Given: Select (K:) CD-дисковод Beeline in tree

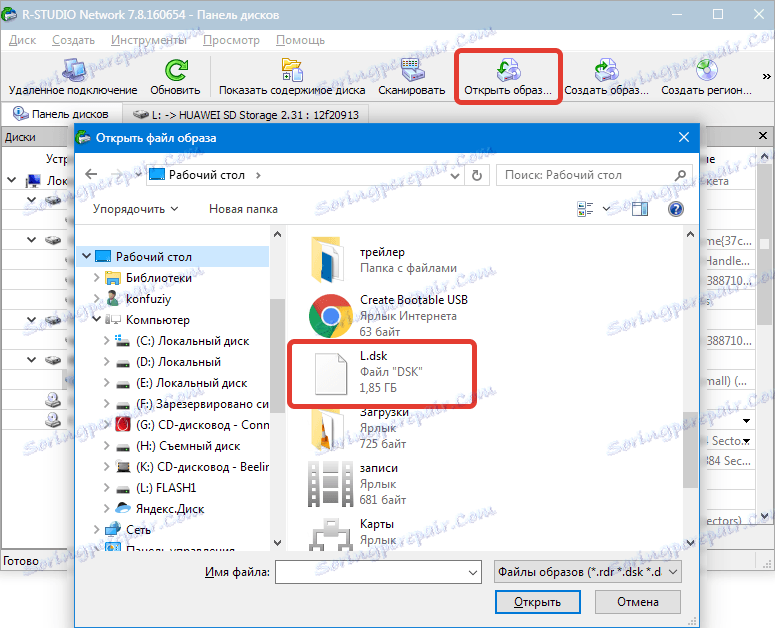Looking at the screenshot, I should 202,466.
